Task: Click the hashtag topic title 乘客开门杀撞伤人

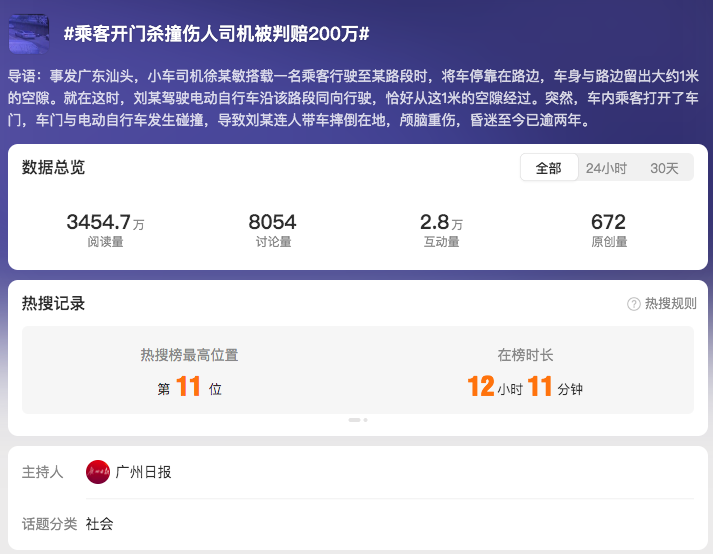Action: (x=217, y=33)
